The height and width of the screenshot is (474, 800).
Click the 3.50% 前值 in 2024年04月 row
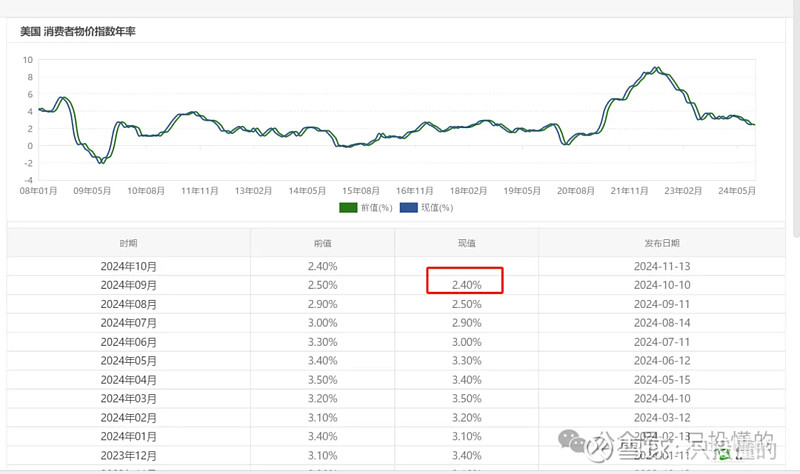coord(322,380)
